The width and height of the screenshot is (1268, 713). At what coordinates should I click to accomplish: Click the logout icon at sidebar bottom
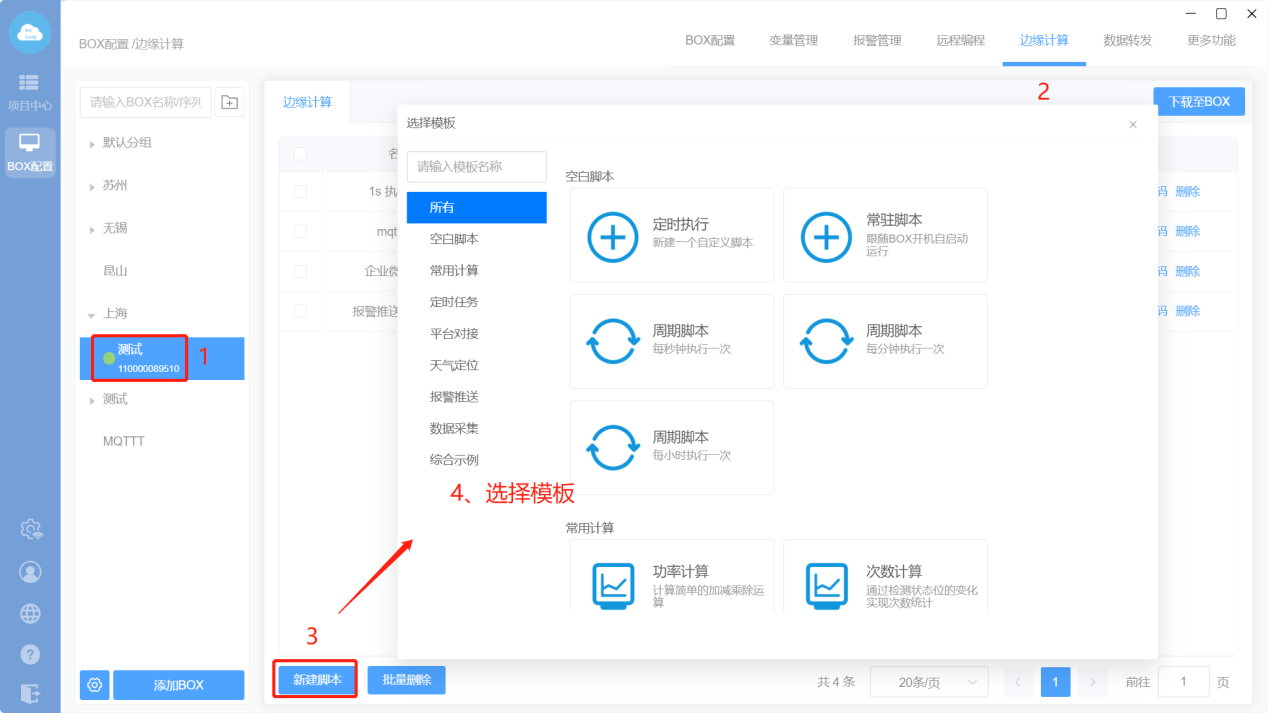(31, 693)
